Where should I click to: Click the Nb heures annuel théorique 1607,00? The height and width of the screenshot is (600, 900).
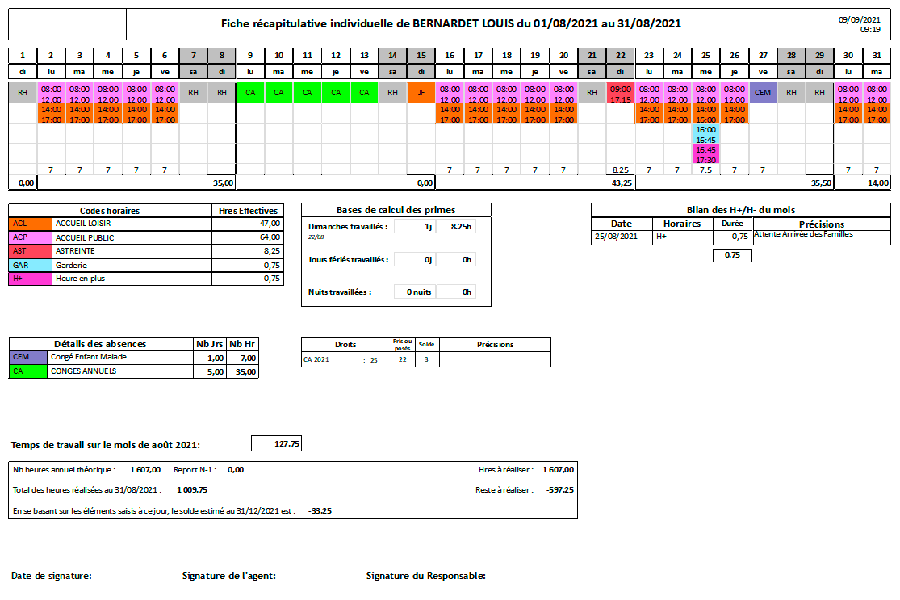[x=145, y=469]
